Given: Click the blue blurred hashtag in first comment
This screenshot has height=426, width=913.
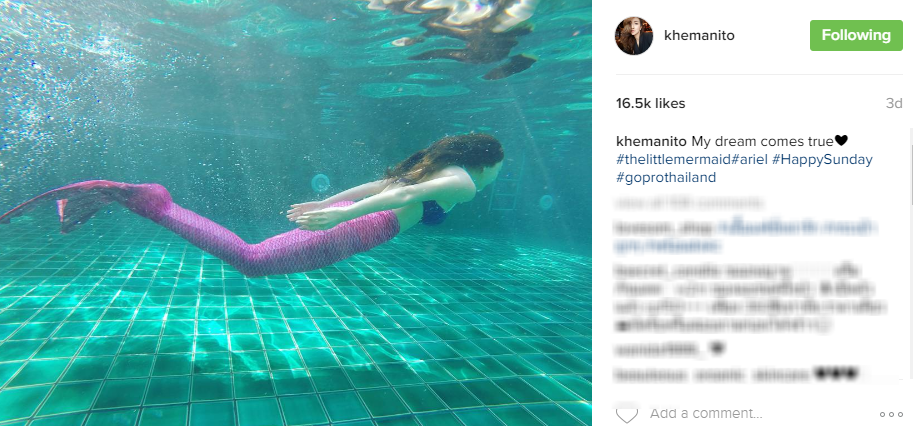Looking at the screenshot, I should 796,226.
